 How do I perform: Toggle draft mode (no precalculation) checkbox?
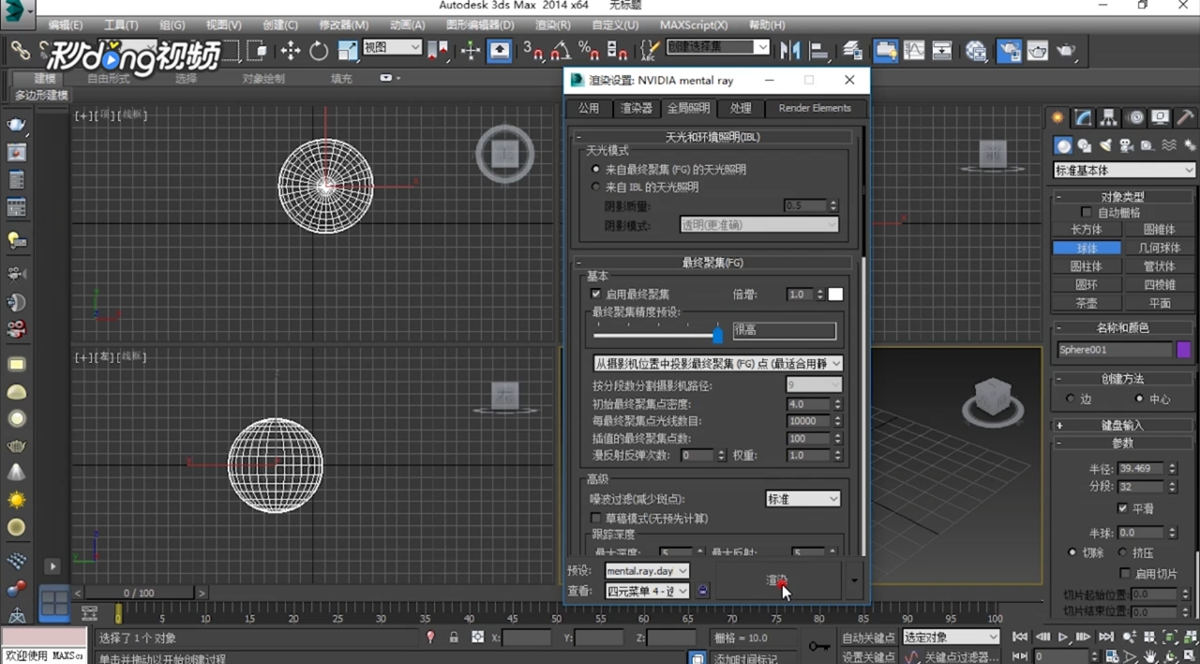596,518
